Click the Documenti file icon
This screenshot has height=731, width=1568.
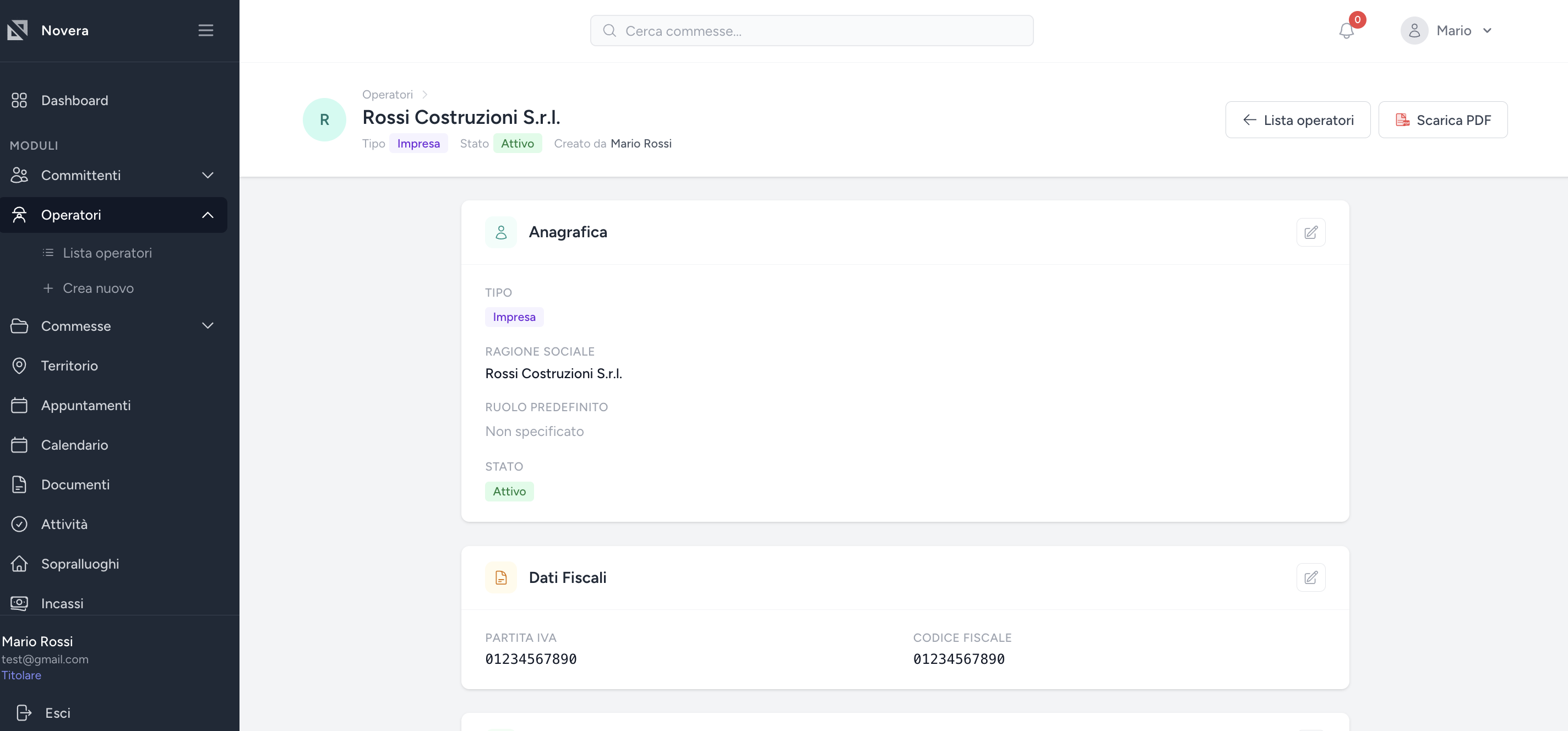19,484
